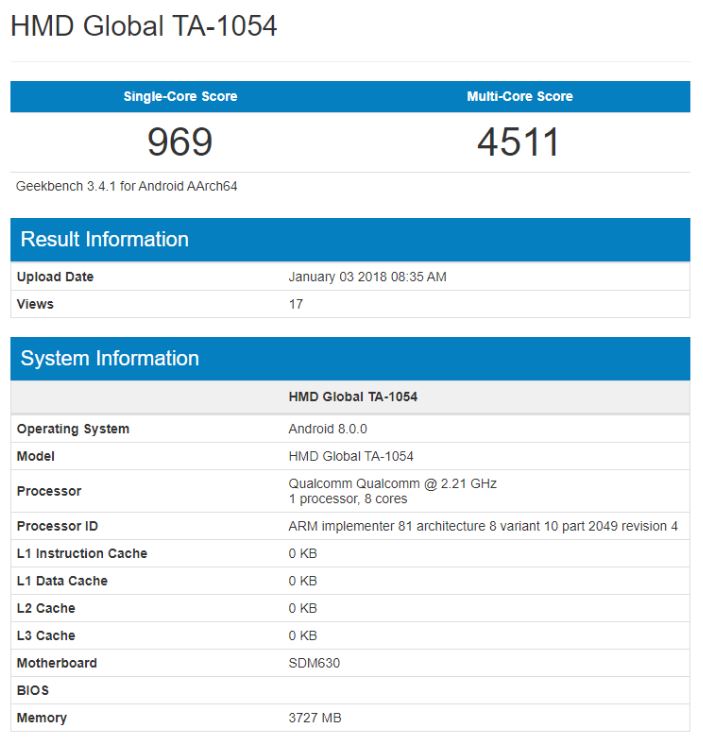
Task: Click the Multi-Core Score header
Action: pyautogui.click(x=520, y=96)
